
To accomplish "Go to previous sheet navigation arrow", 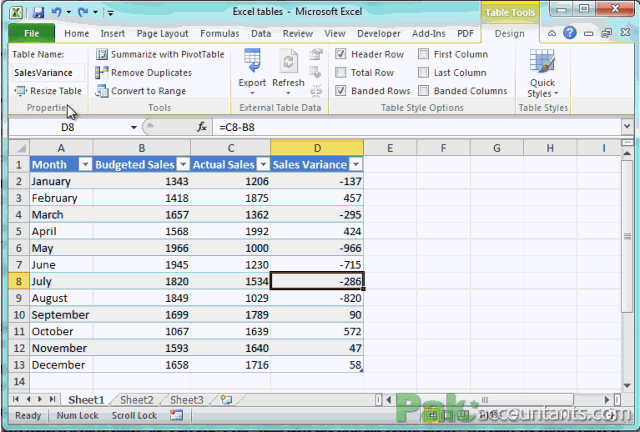I will 28,399.
